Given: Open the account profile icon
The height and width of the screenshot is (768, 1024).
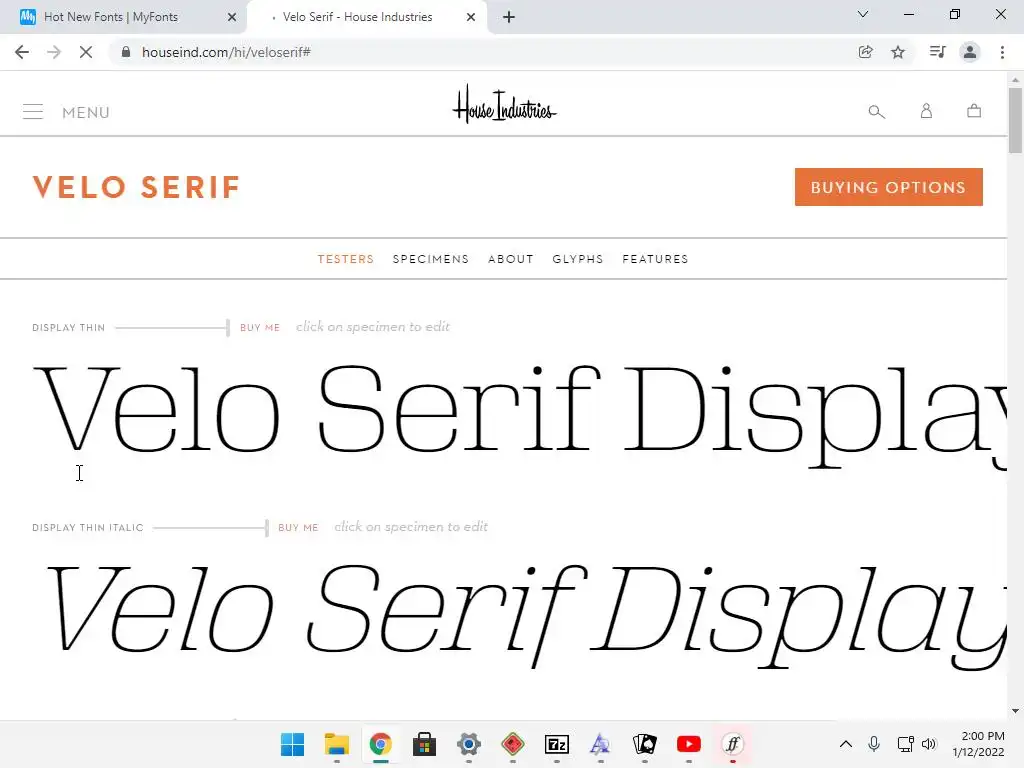Looking at the screenshot, I should (926, 111).
